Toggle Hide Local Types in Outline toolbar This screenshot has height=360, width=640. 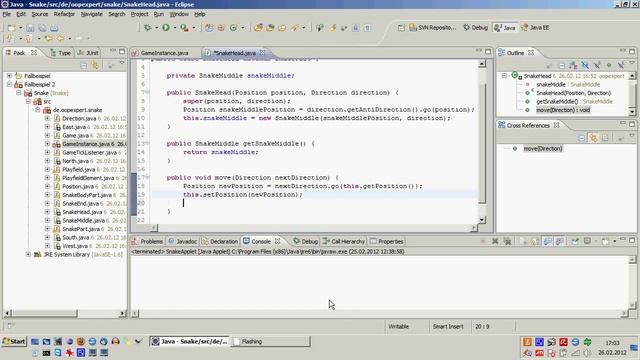click(x=621, y=65)
